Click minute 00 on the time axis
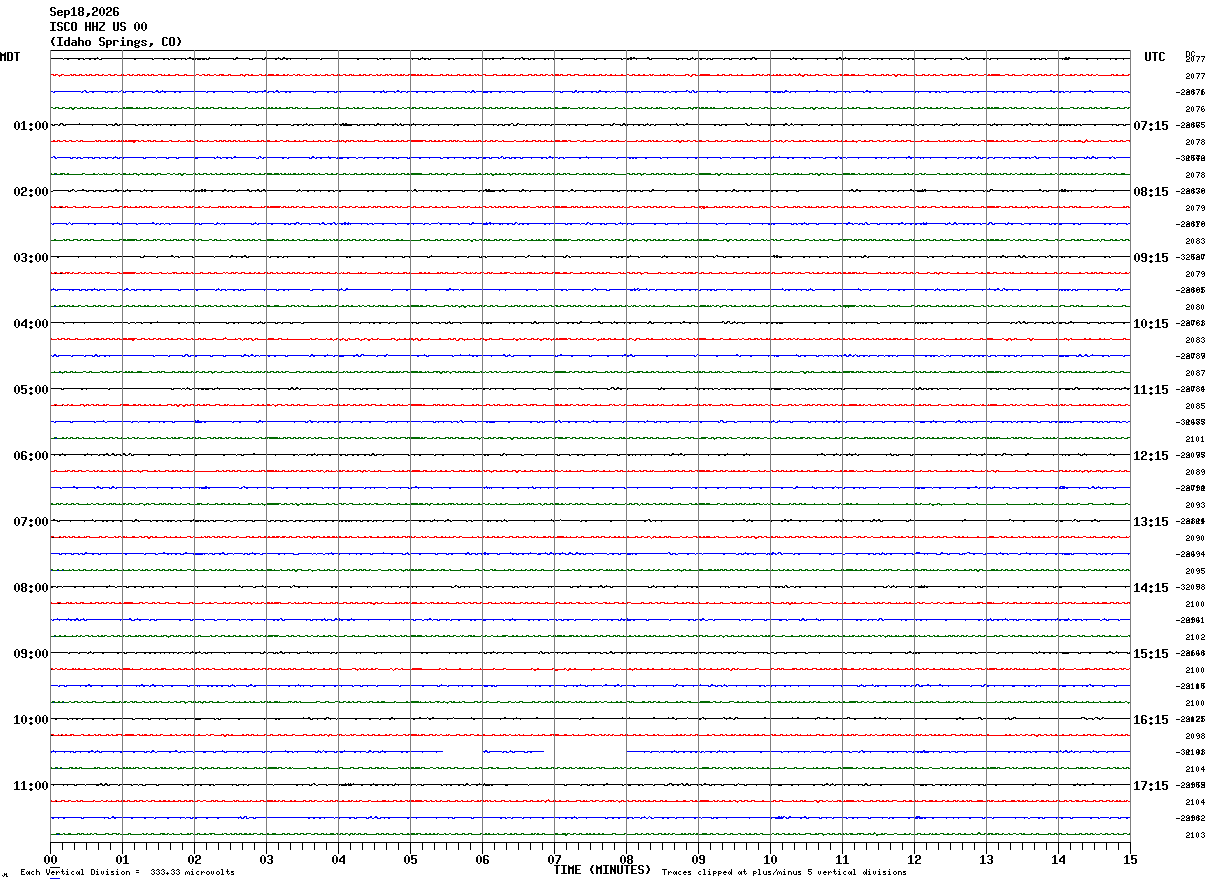The height and width of the screenshot is (886, 1210). click(x=51, y=859)
